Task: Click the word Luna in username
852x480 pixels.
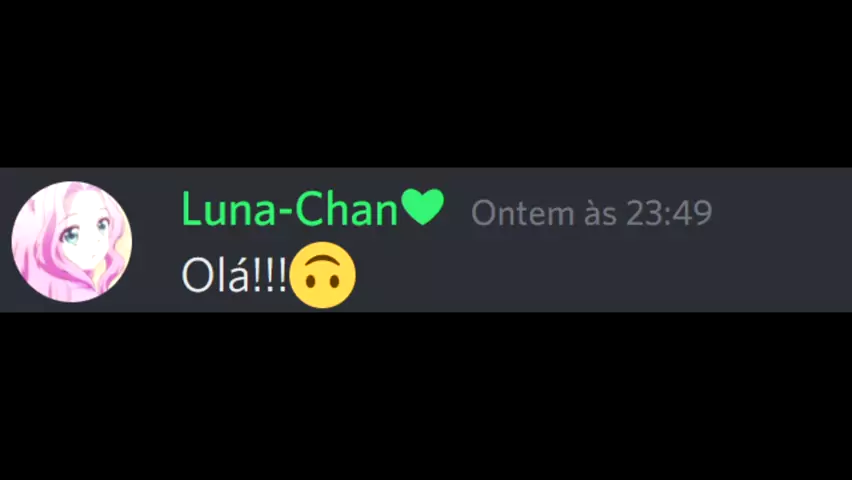Action: coord(229,210)
